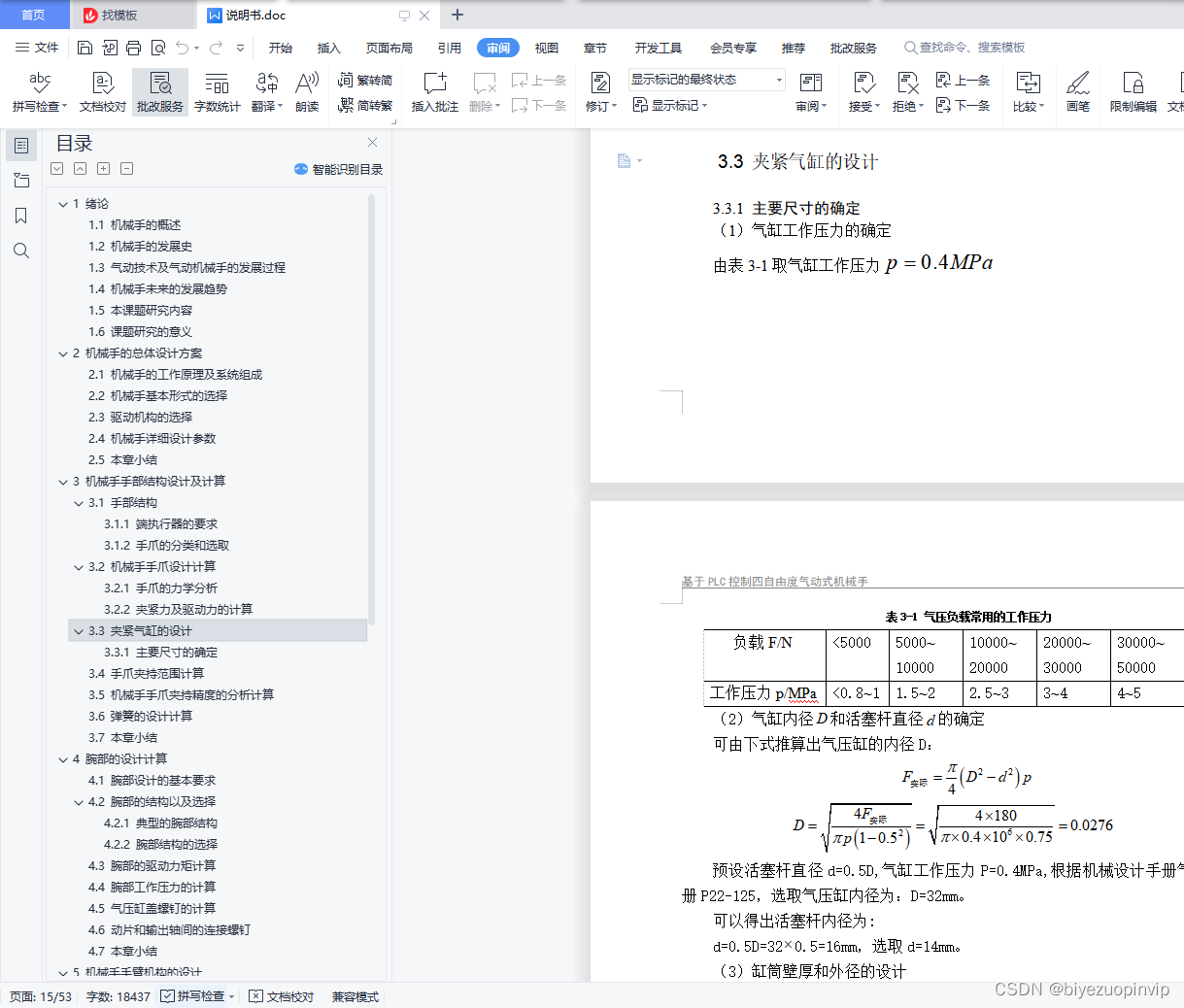Collapse the 3.1 手部结构 node

79,503
